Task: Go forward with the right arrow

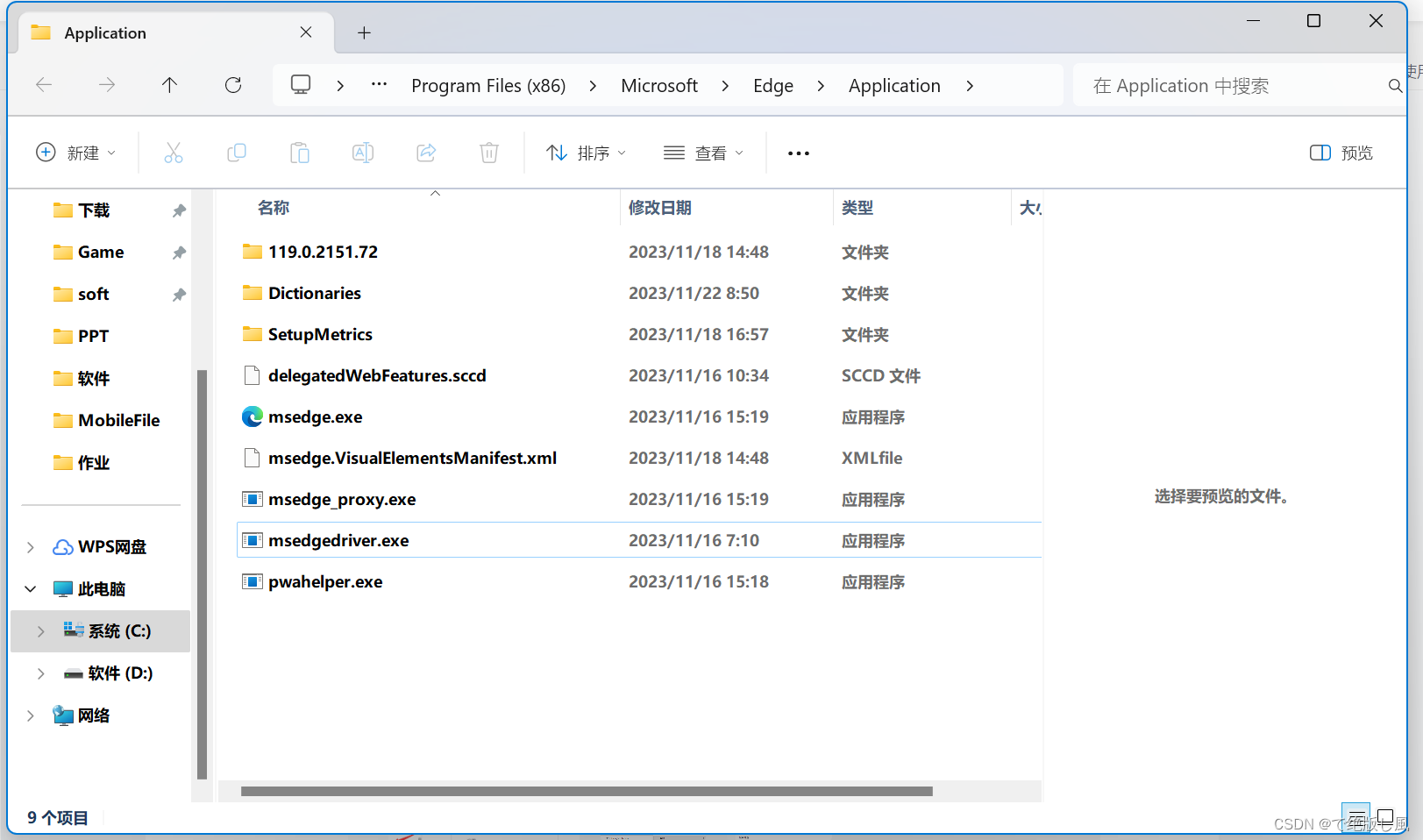Action: [107, 85]
